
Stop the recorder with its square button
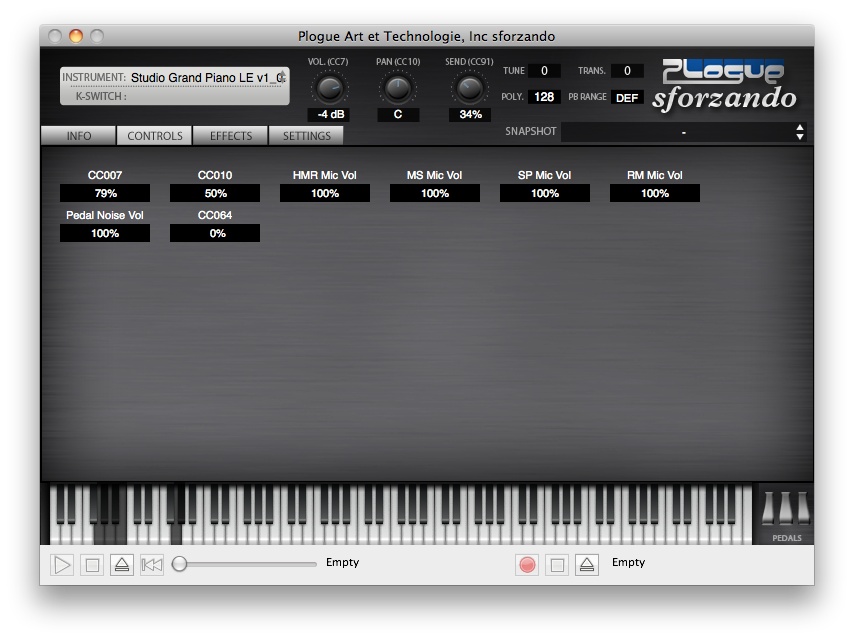(x=557, y=565)
